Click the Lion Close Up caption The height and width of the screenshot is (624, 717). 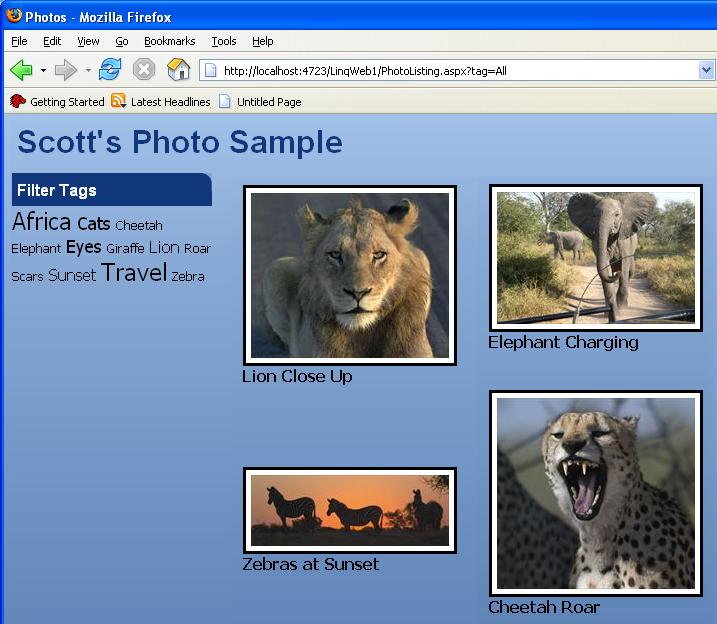tap(297, 376)
